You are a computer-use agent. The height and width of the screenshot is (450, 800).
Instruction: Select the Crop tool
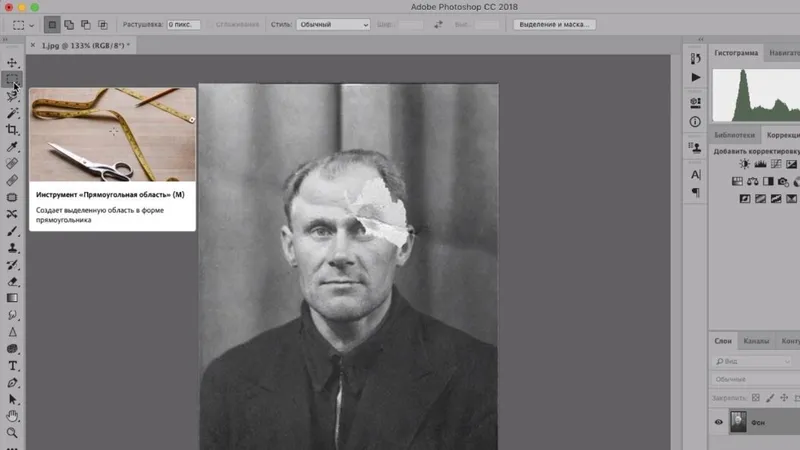tap(12, 130)
